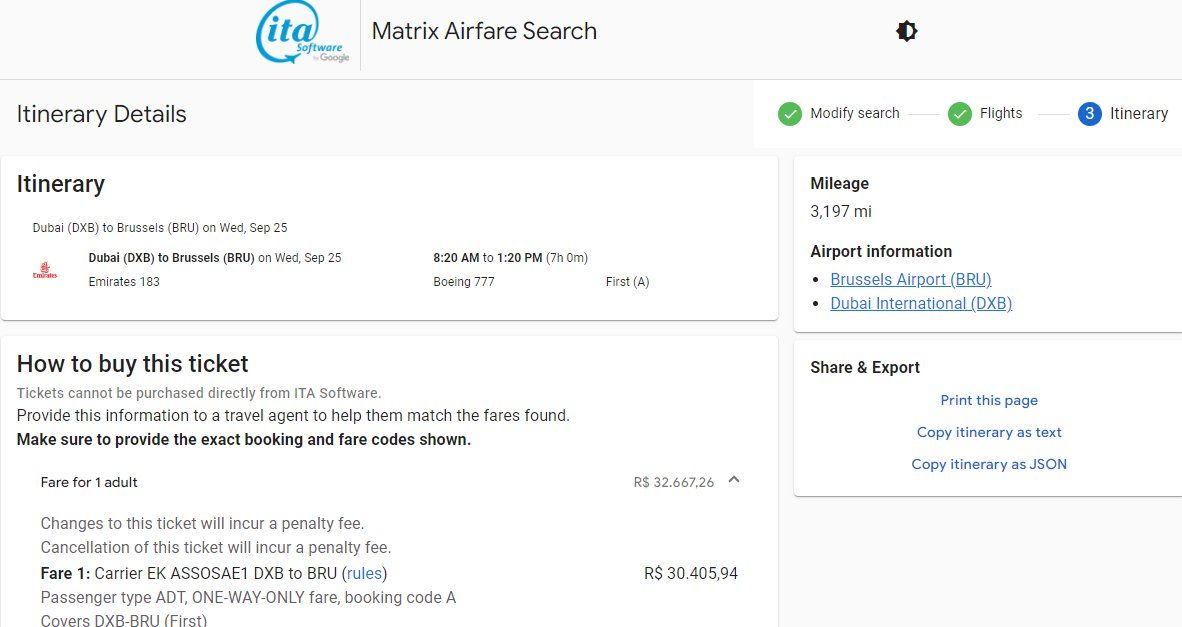Go back to Modify search step
The width and height of the screenshot is (1182, 627).
(855, 113)
